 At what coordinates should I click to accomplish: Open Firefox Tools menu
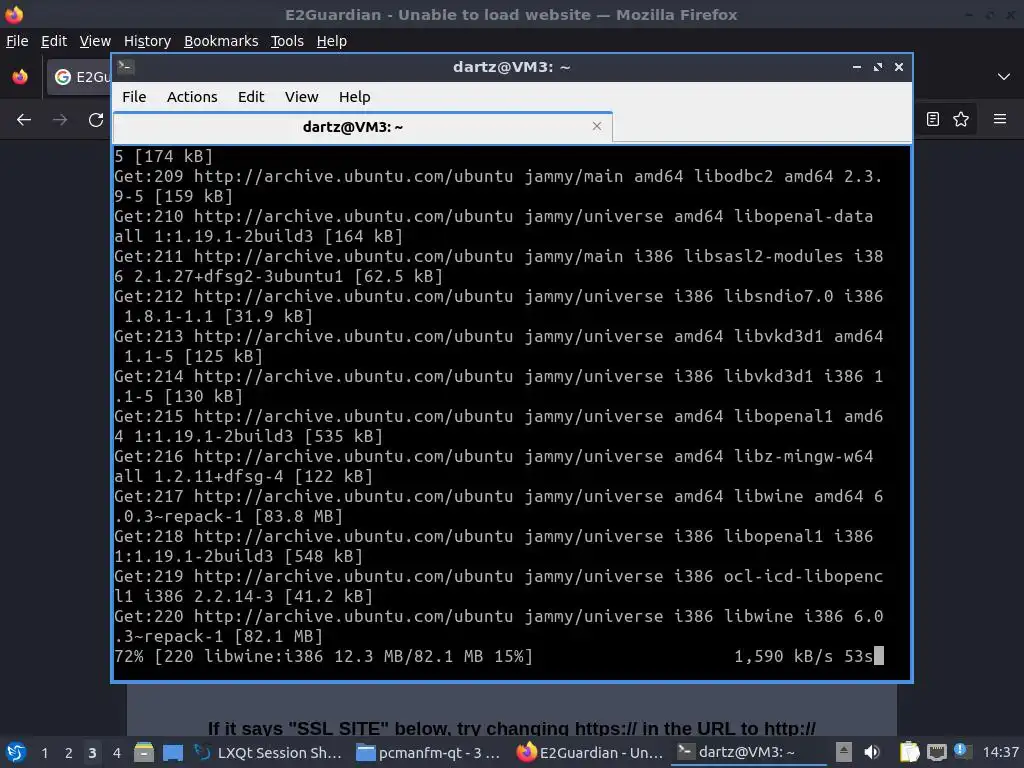[287, 41]
